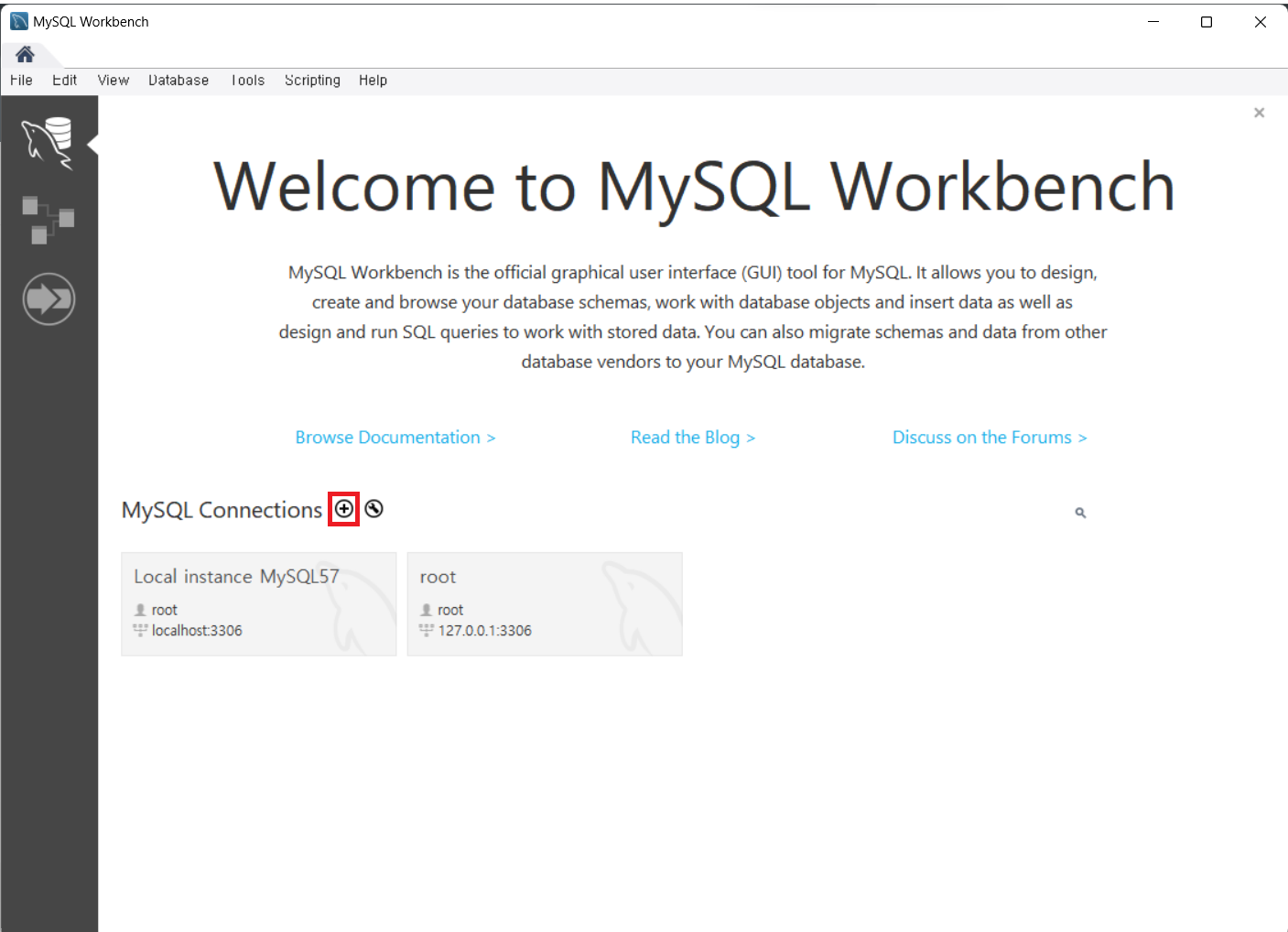Follow the Read the Blog link
This screenshot has width=1288, height=932.
click(x=693, y=438)
